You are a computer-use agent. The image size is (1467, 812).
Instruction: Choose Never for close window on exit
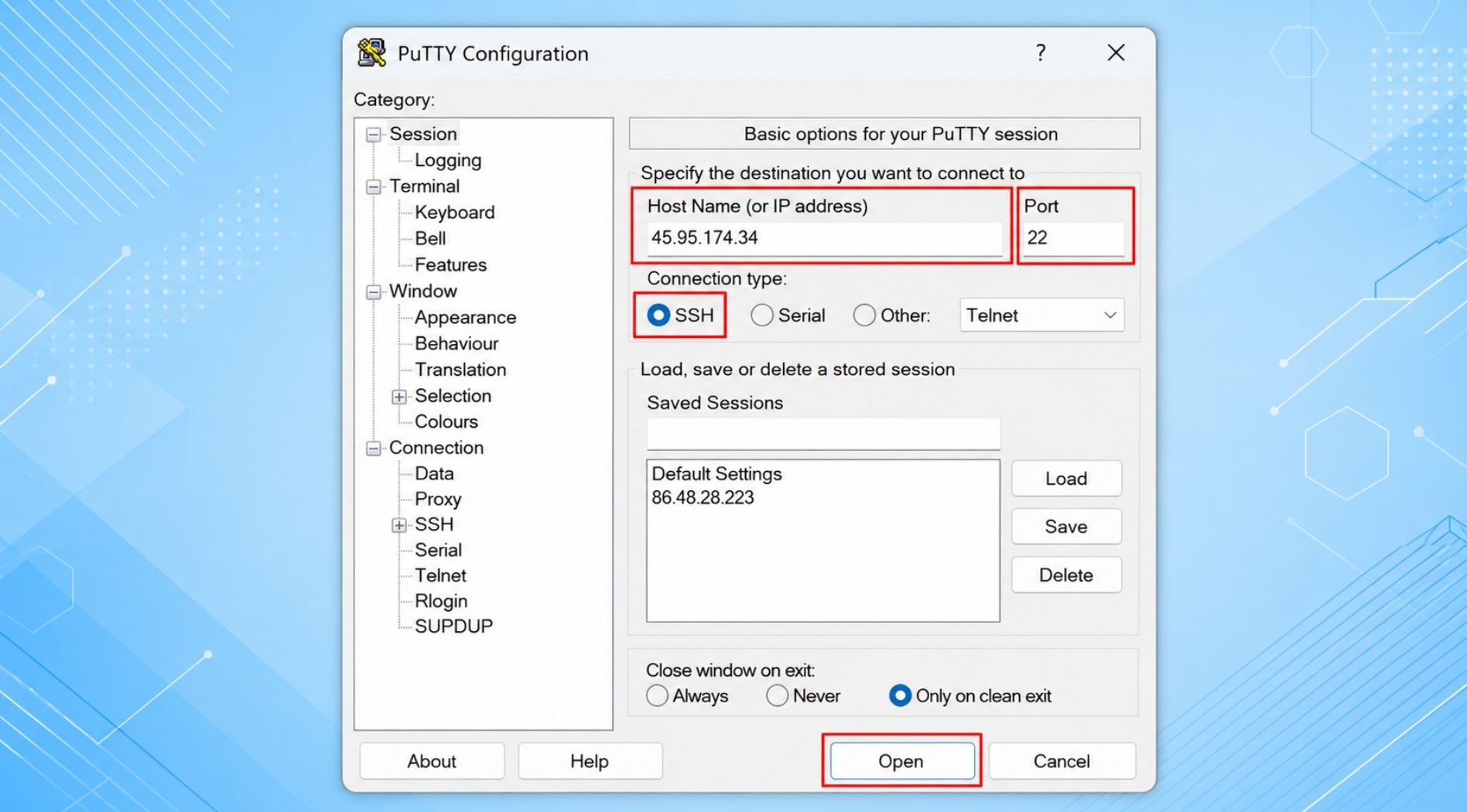click(x=777, y=696)
